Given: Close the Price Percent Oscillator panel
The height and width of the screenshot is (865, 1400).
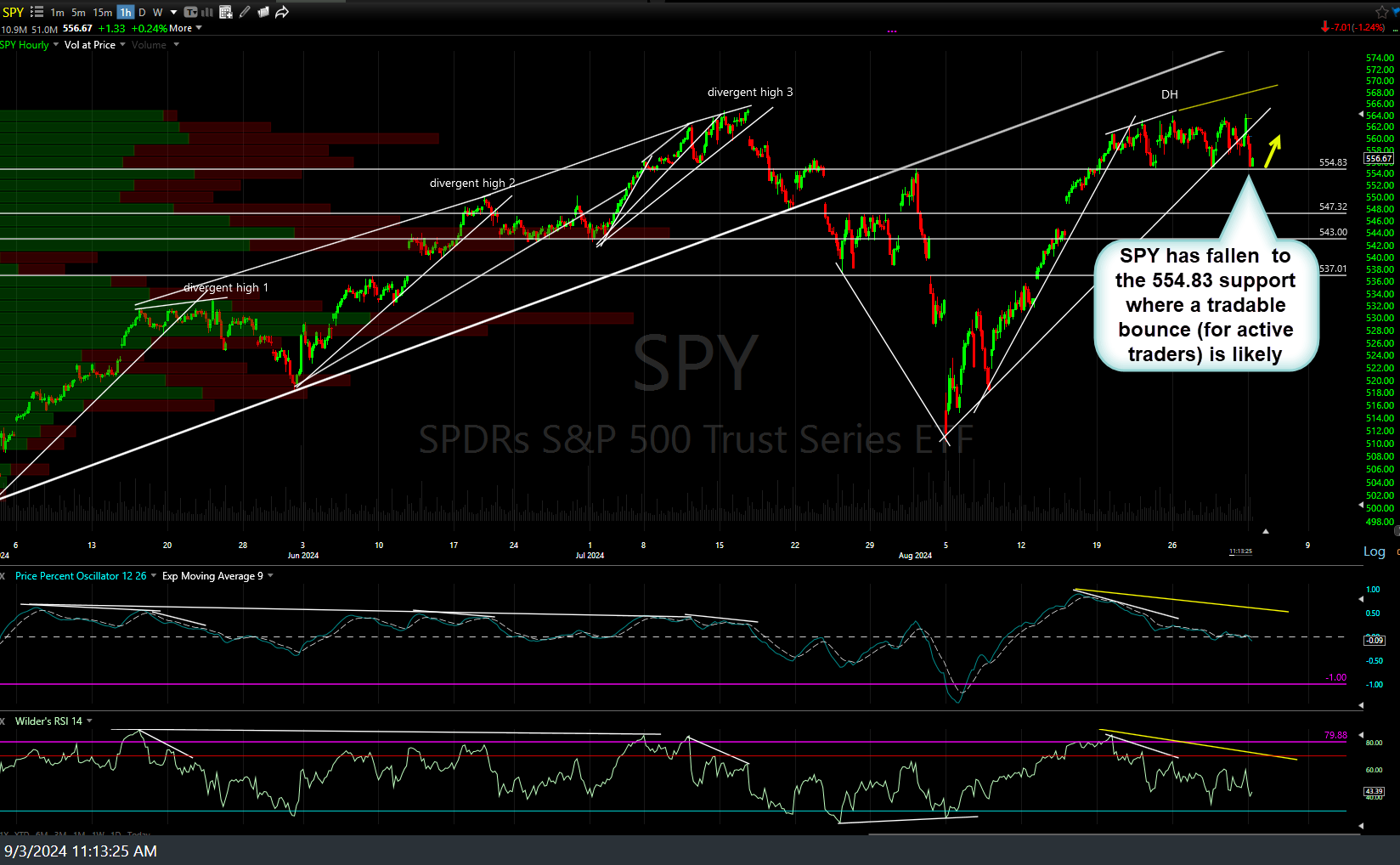Looking at the screenshot, I should pos(3,576).
